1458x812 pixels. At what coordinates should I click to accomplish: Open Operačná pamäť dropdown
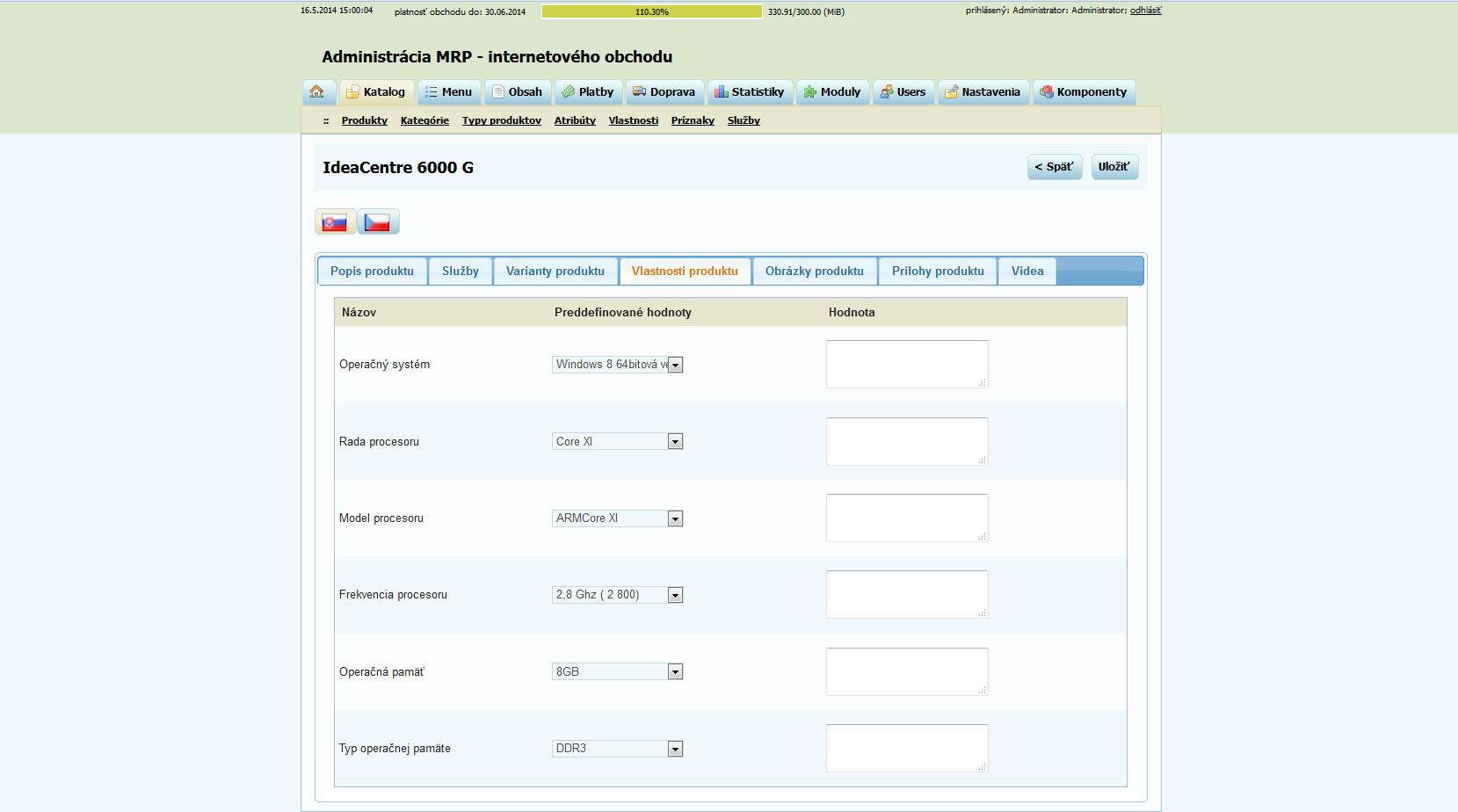coord(617,671)
